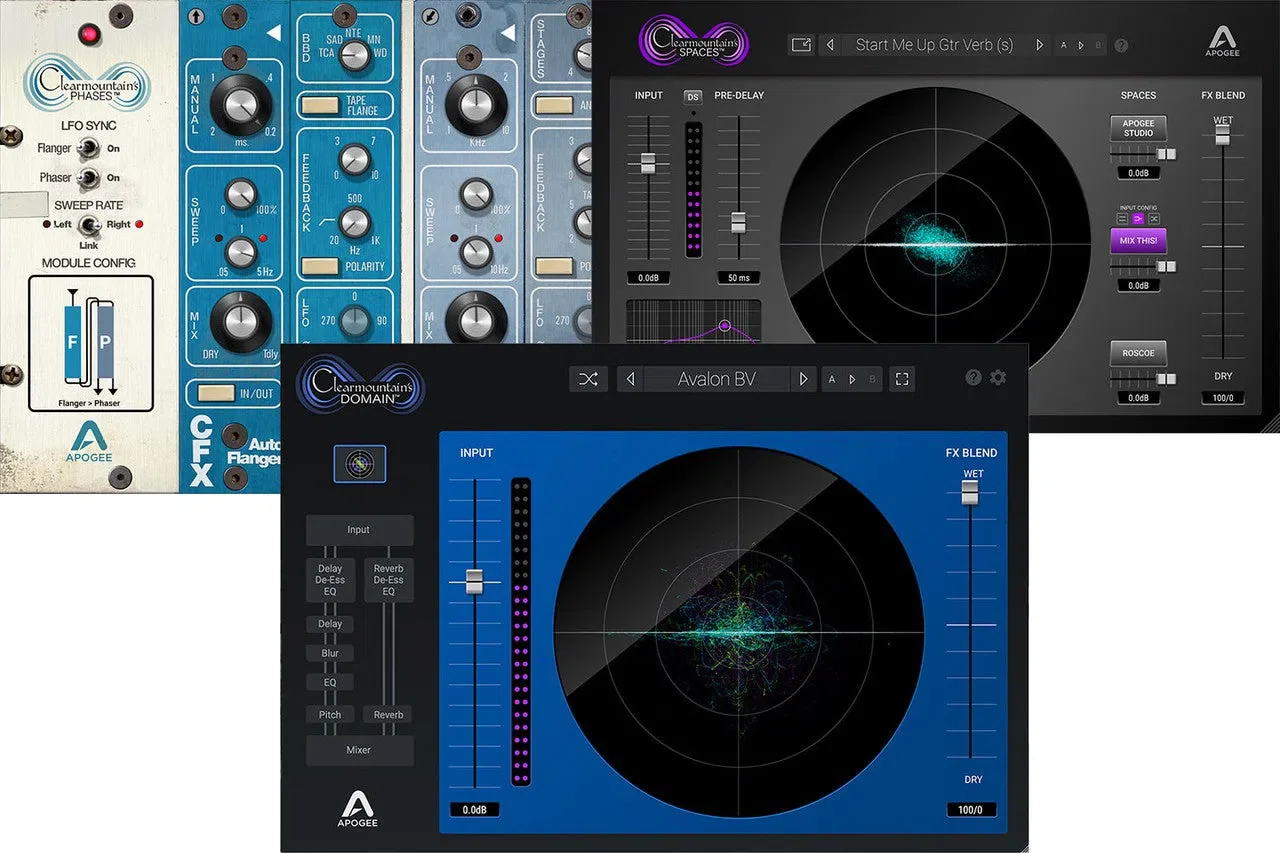Click the Domain 100/0 blend value field
Screen dimensions: 1280x853
click(x=971, y=810)
